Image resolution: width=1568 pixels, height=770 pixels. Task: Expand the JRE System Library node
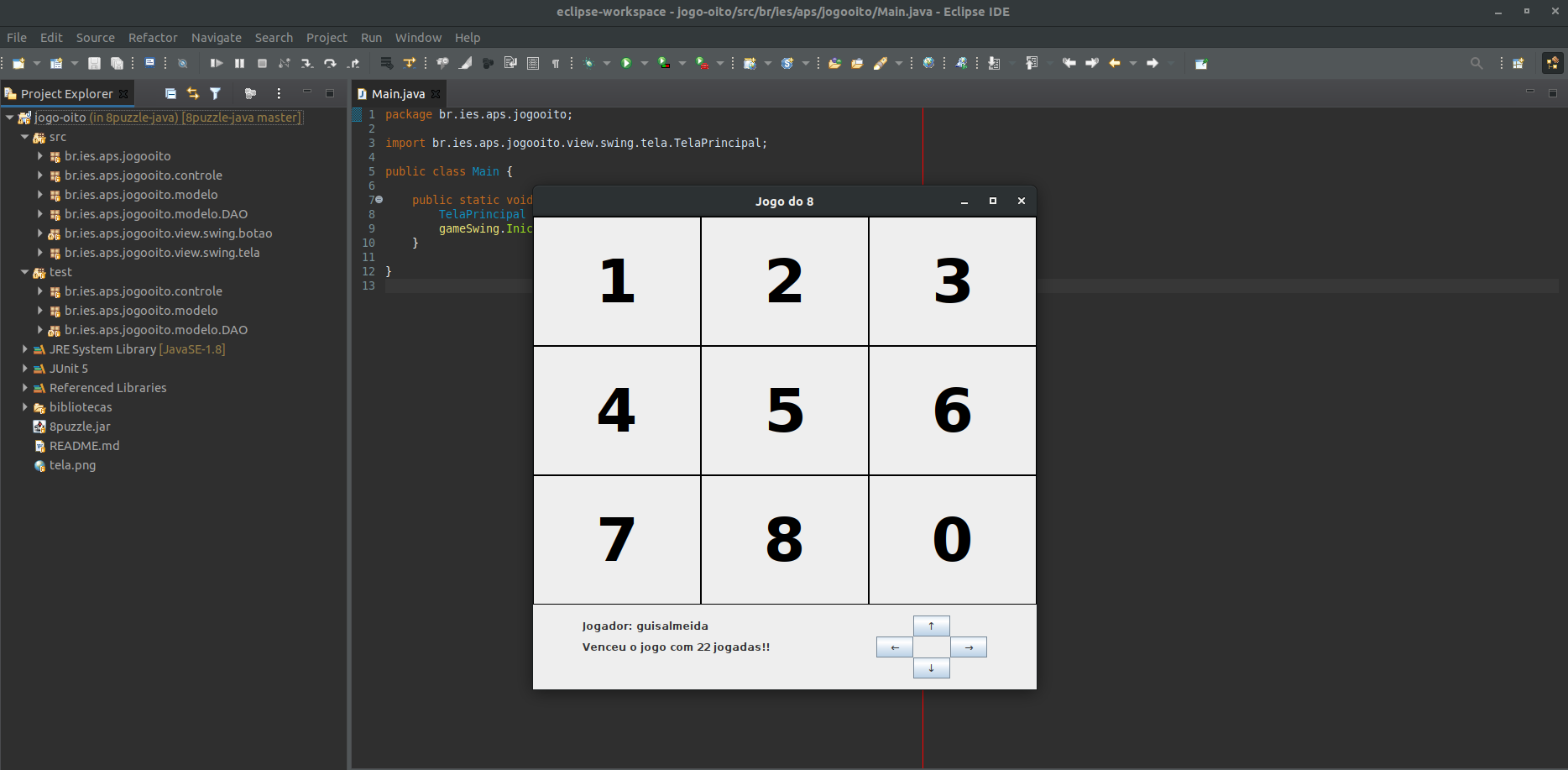click(25, 349)
